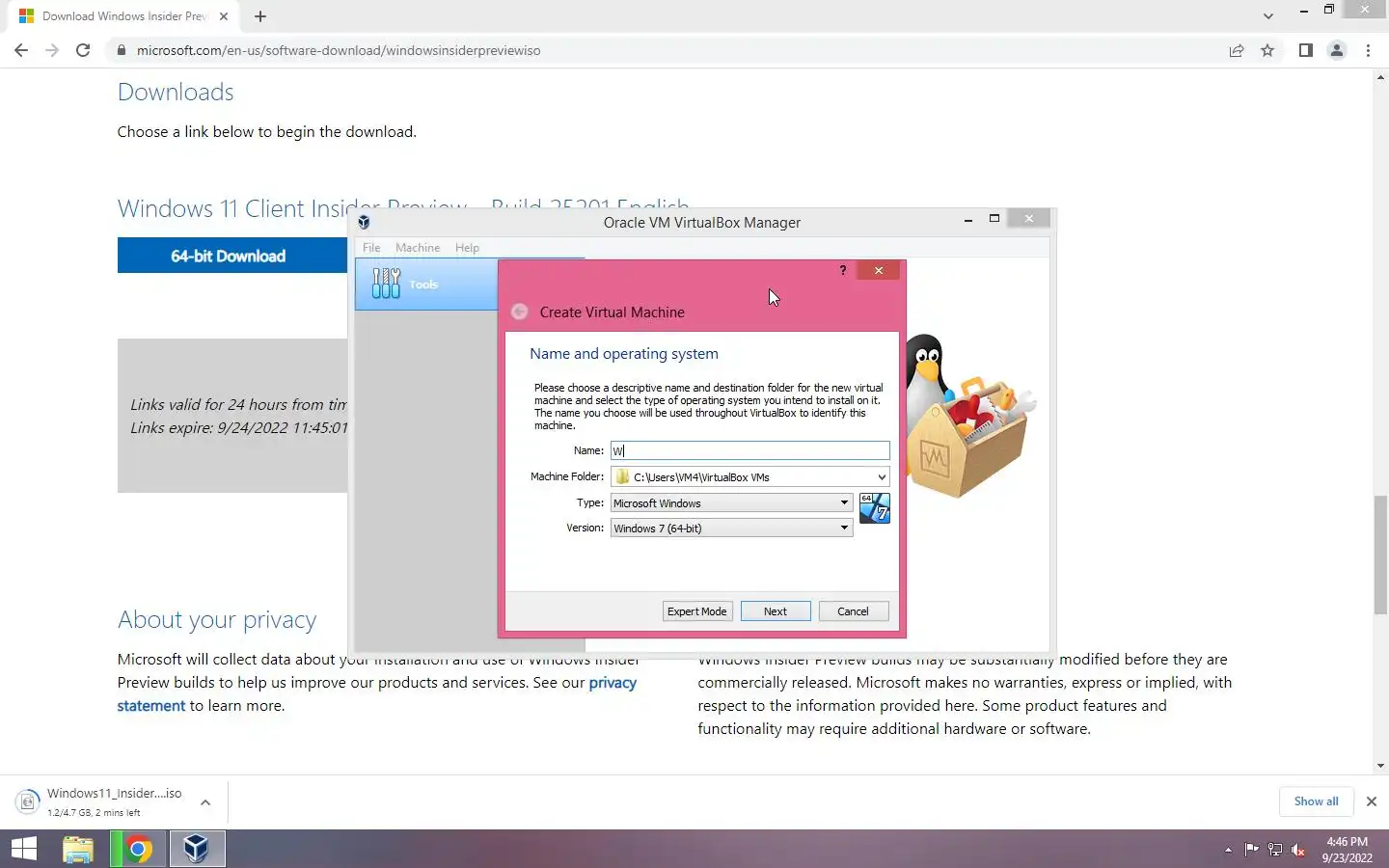
Task: Click the Downloads heading text
Action: tap(176, 92)
